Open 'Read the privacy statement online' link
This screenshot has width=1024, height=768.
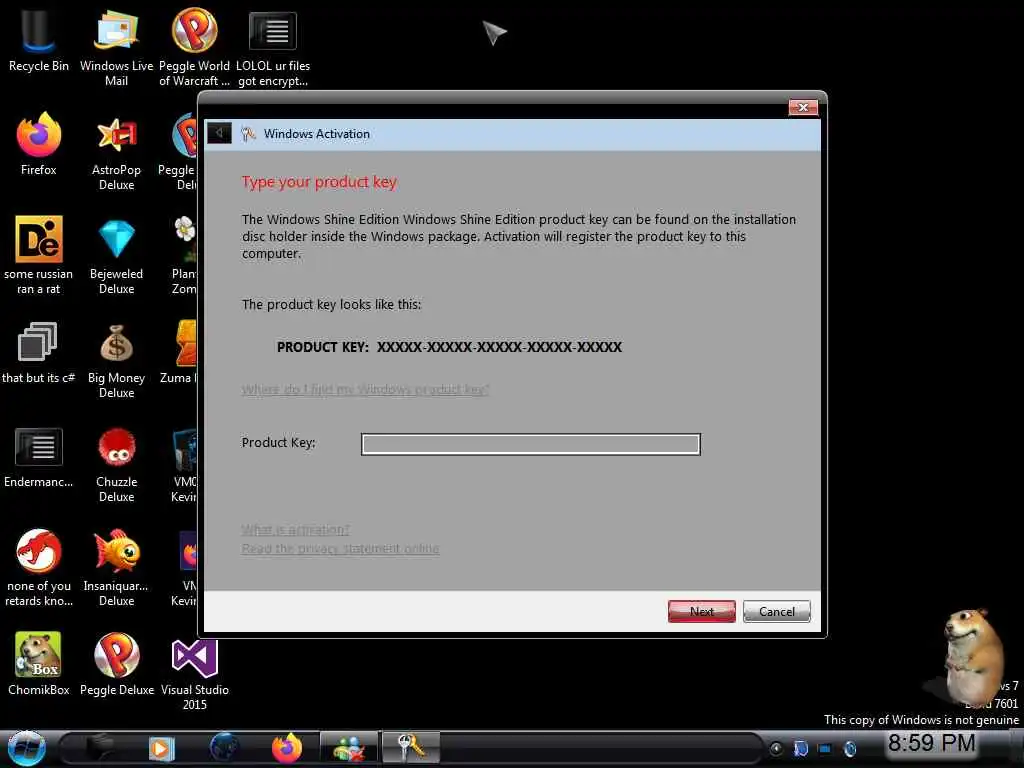coord(340,549)
